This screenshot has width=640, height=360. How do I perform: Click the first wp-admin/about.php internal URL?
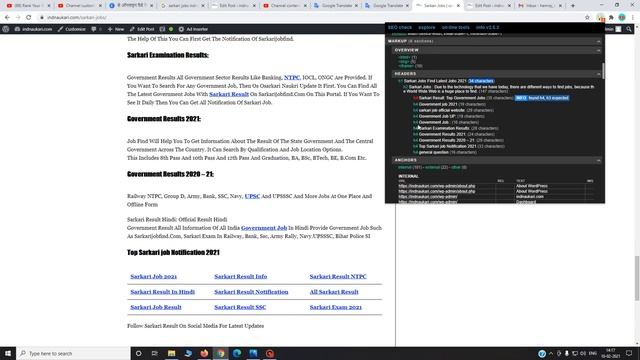click(x=437, y=186)
